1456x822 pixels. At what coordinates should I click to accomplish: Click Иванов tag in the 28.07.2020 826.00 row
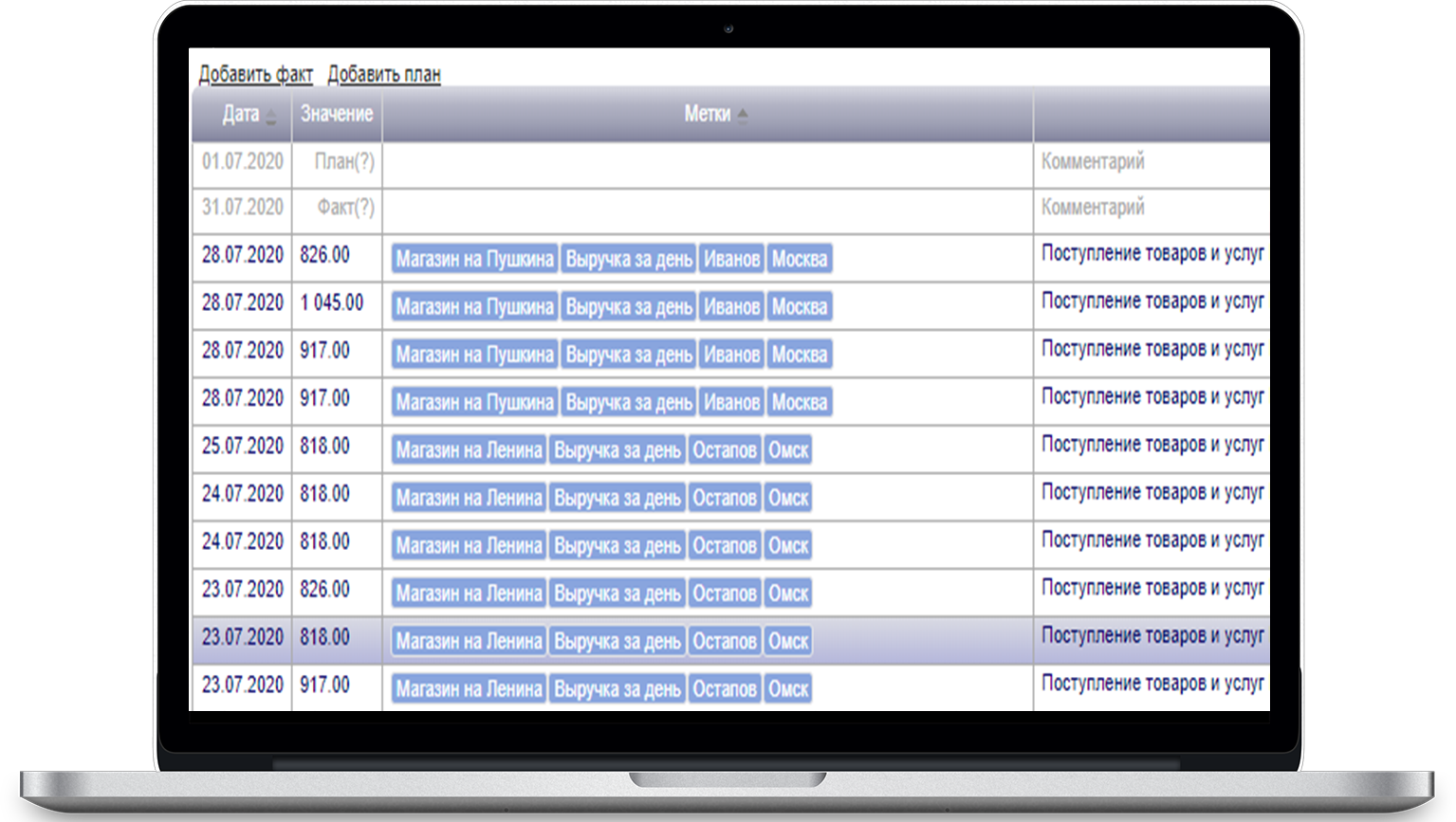click(730, 259)
